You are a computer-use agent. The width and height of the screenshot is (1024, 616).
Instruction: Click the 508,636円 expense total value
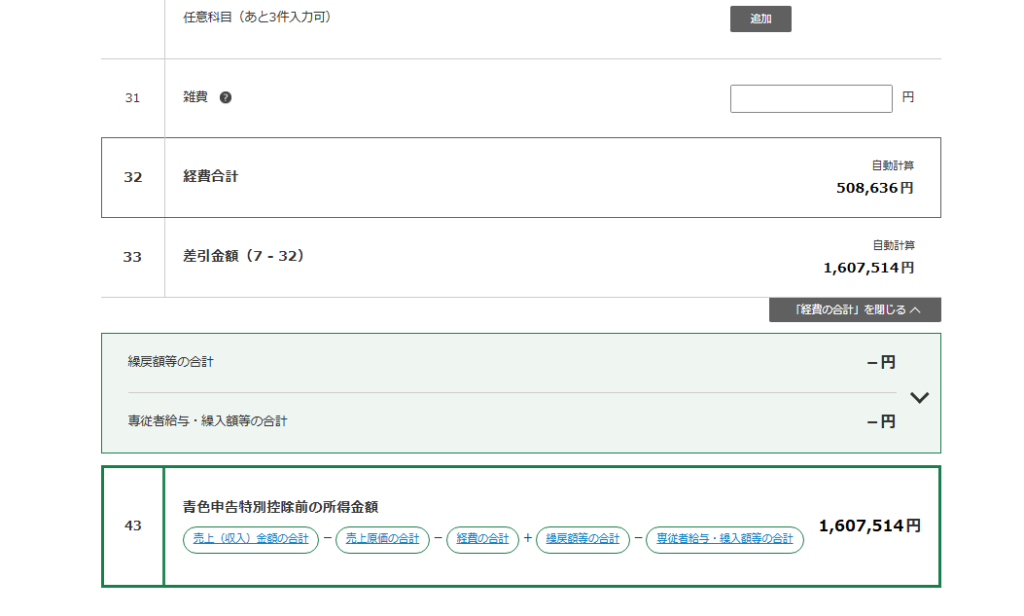coord(874,188)
